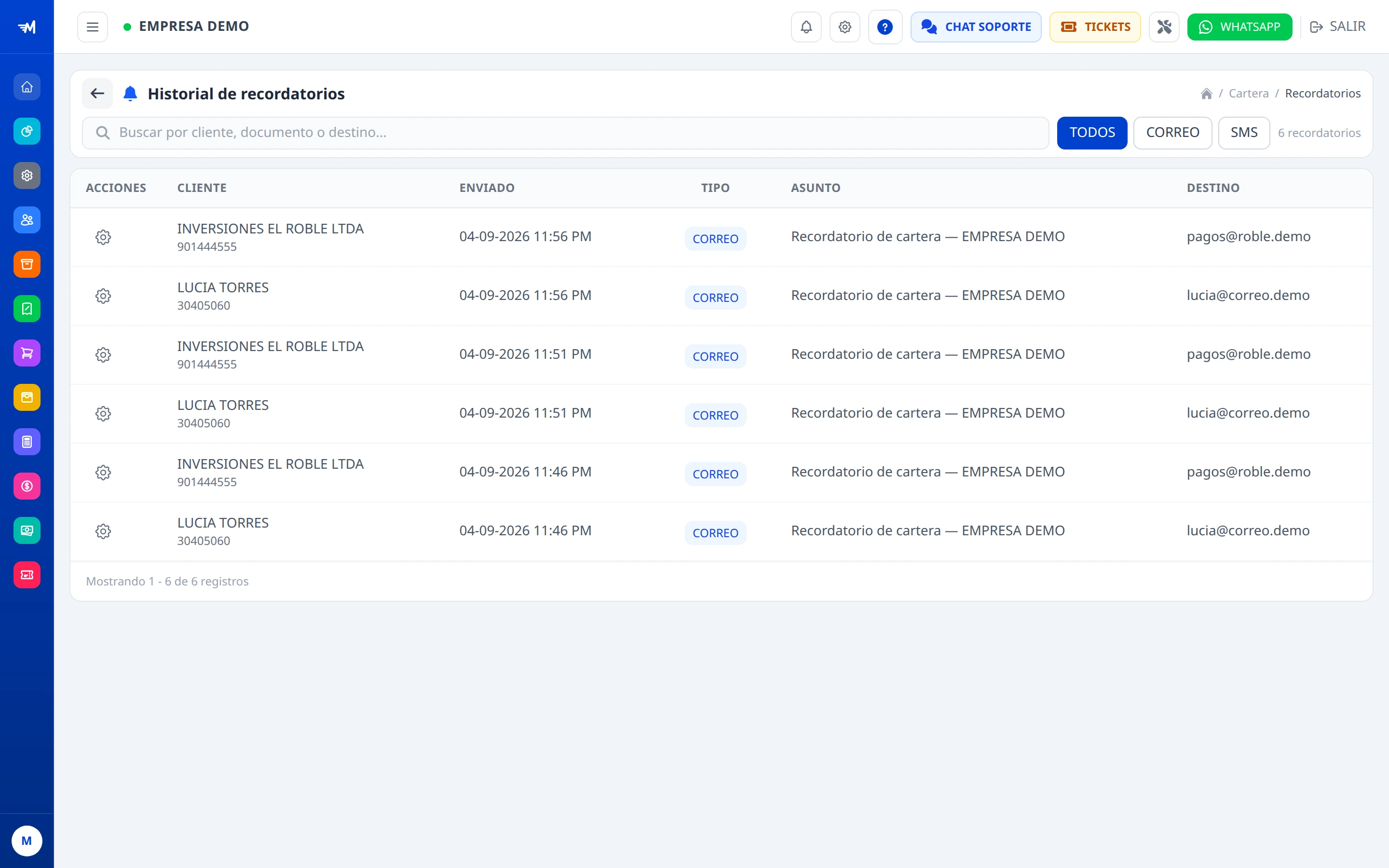Open actions gear for LUCIA TORRES 11:46 PM row
Viewport: 1389px width, 868px height.
103,531
